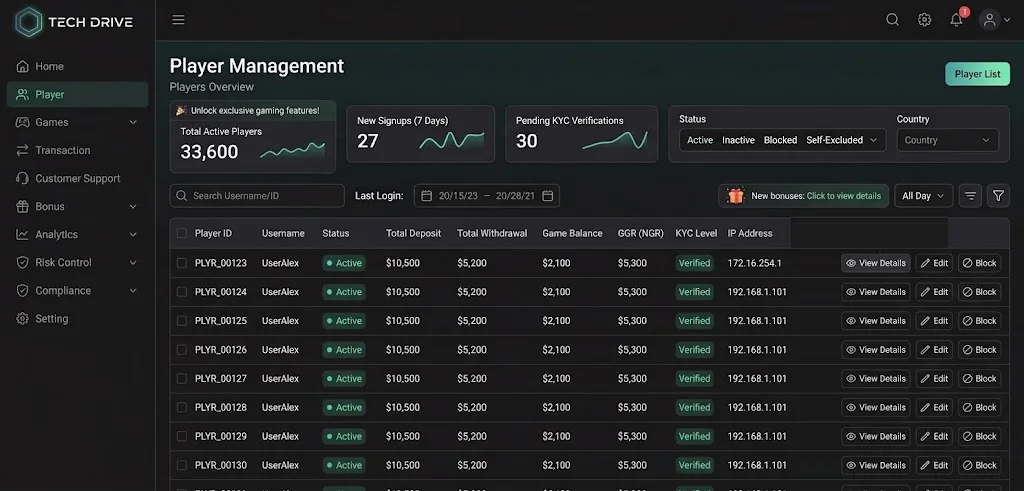This screenshot has height=491, width=1024.
Task: Check the box for PLYR_00130
Action: click(x=182, y=465)
